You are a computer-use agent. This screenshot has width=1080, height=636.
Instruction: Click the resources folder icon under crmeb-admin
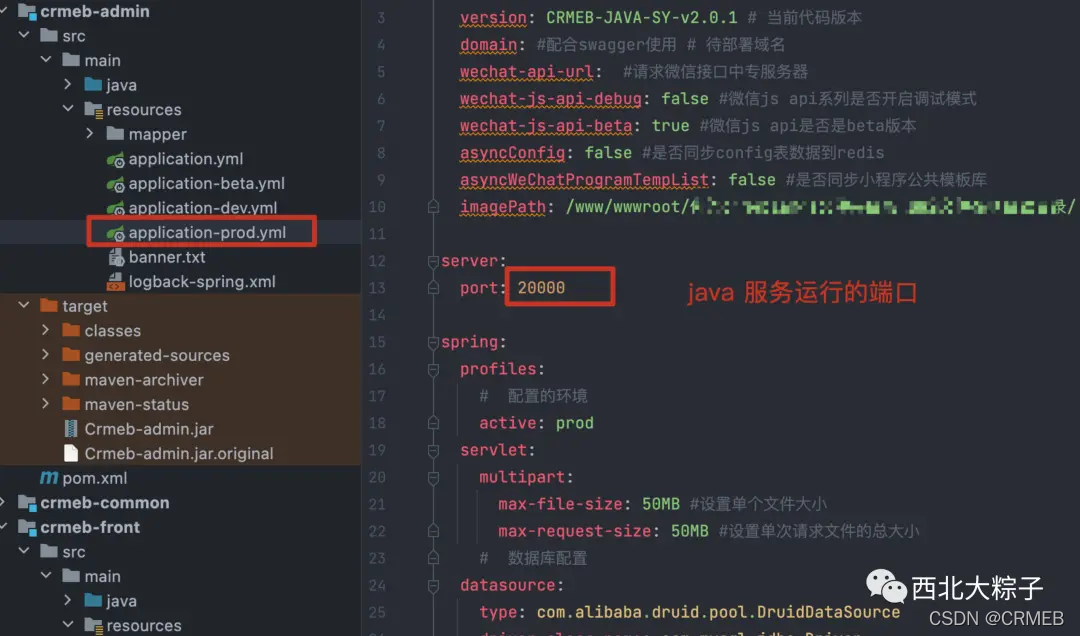(93, 109)
